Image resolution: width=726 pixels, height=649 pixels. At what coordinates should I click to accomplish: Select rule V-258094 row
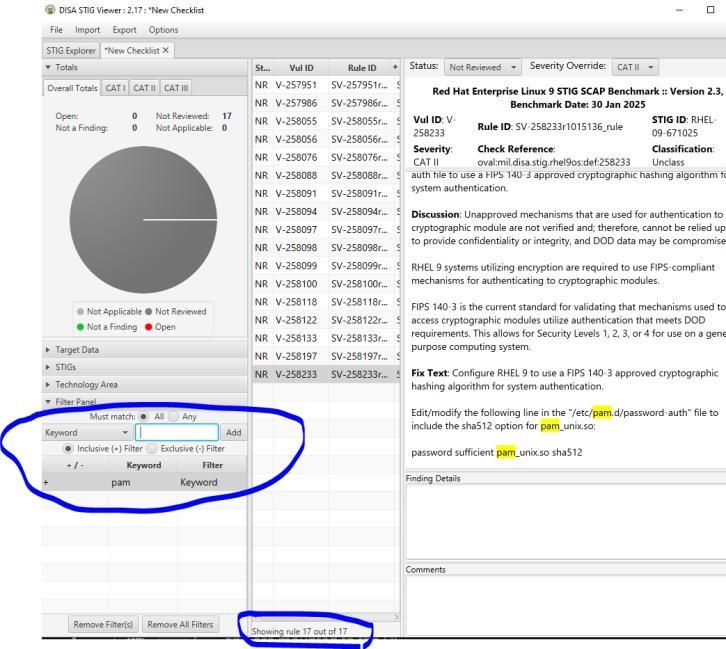[x=326, y=212]
